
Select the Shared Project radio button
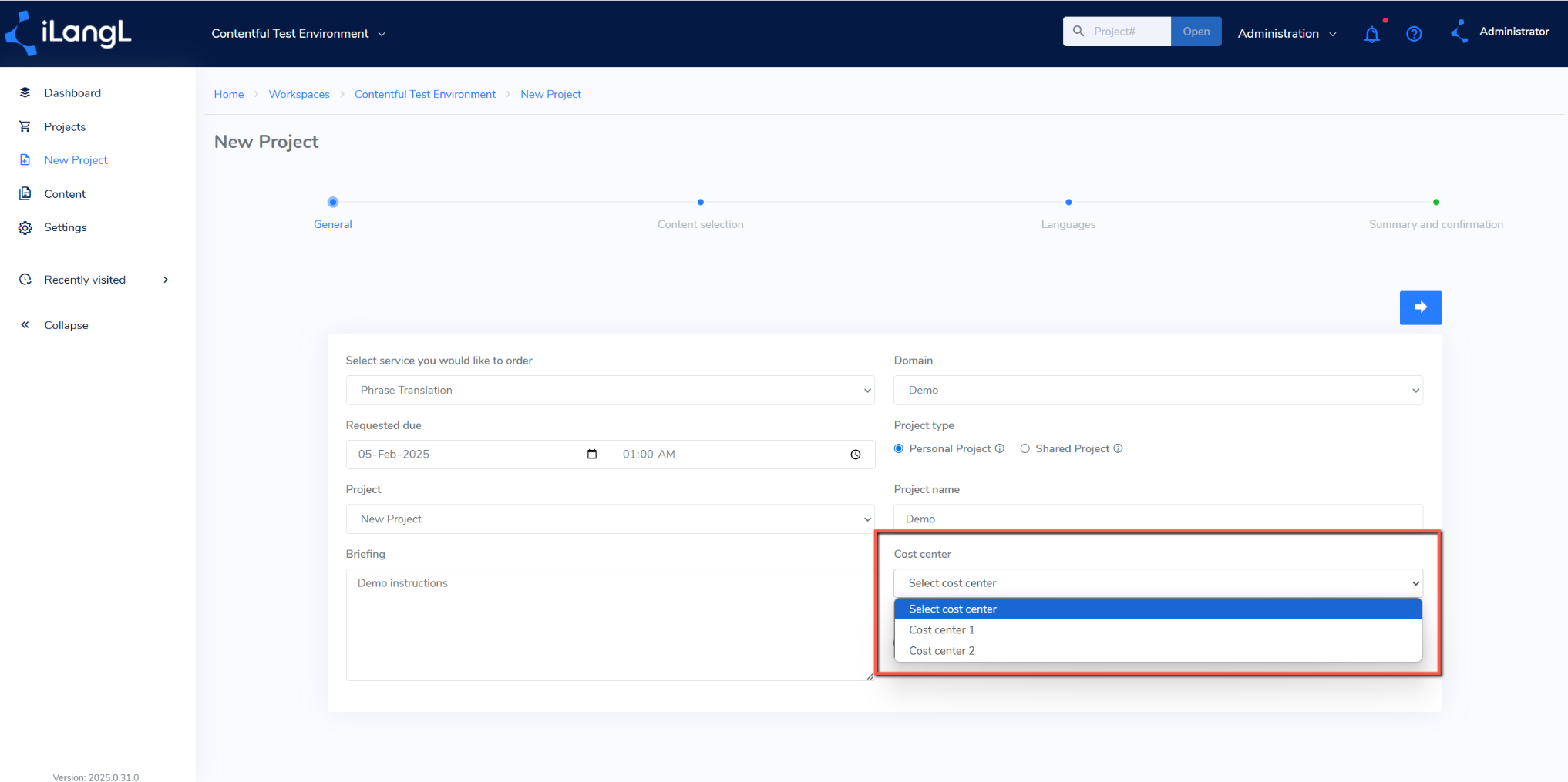(x=1025, y=448)
